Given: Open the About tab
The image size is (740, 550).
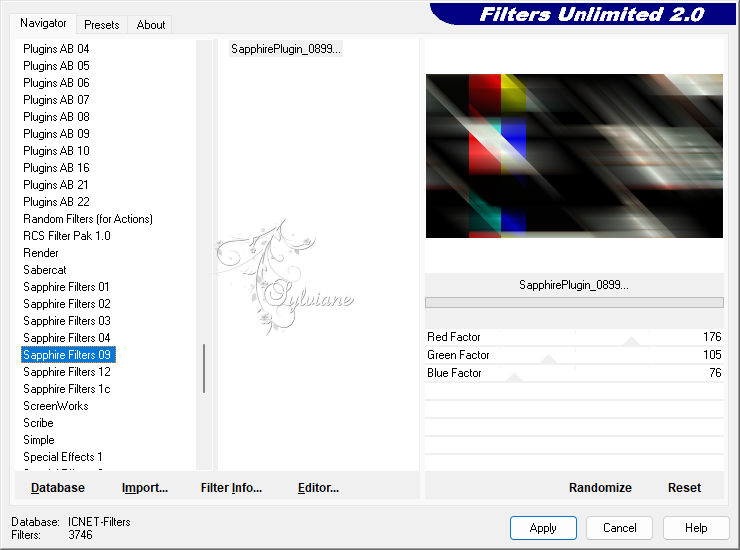Looking at the screenshot, I should click(151, 25).
